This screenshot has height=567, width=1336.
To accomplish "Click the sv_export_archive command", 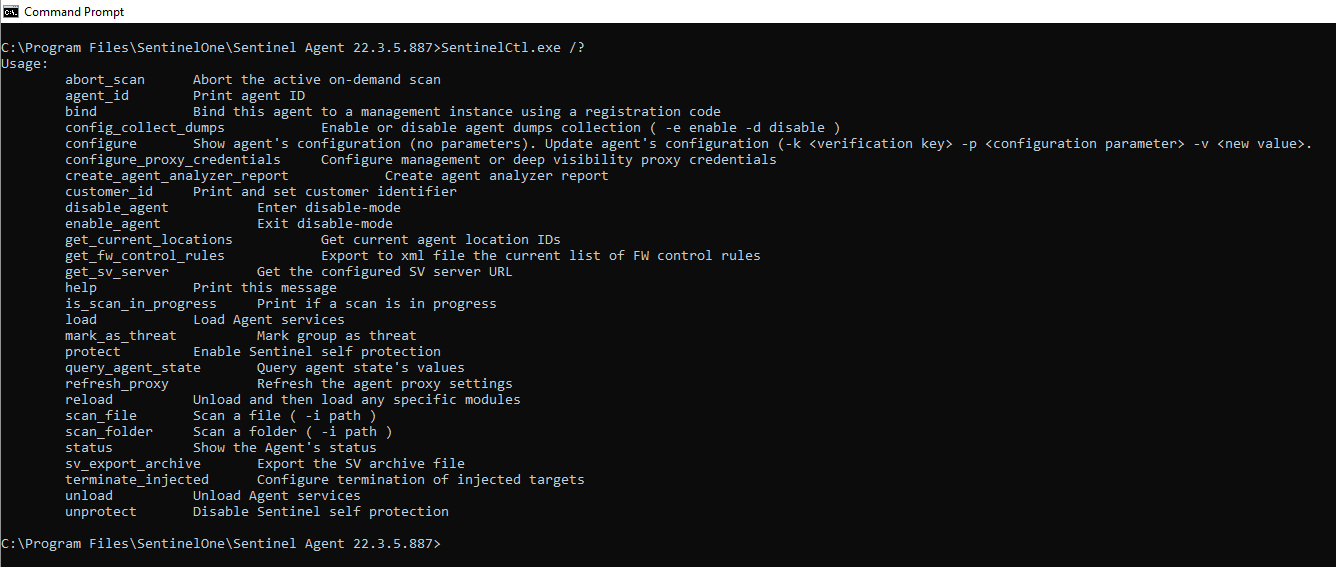I will [133, 464].
